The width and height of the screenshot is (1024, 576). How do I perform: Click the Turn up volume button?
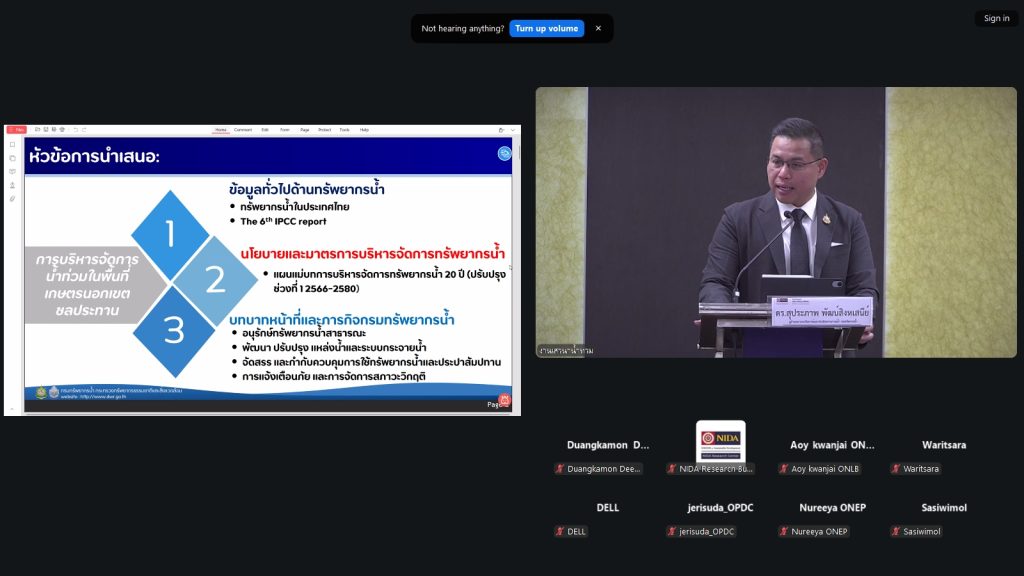tap(547, 28)
